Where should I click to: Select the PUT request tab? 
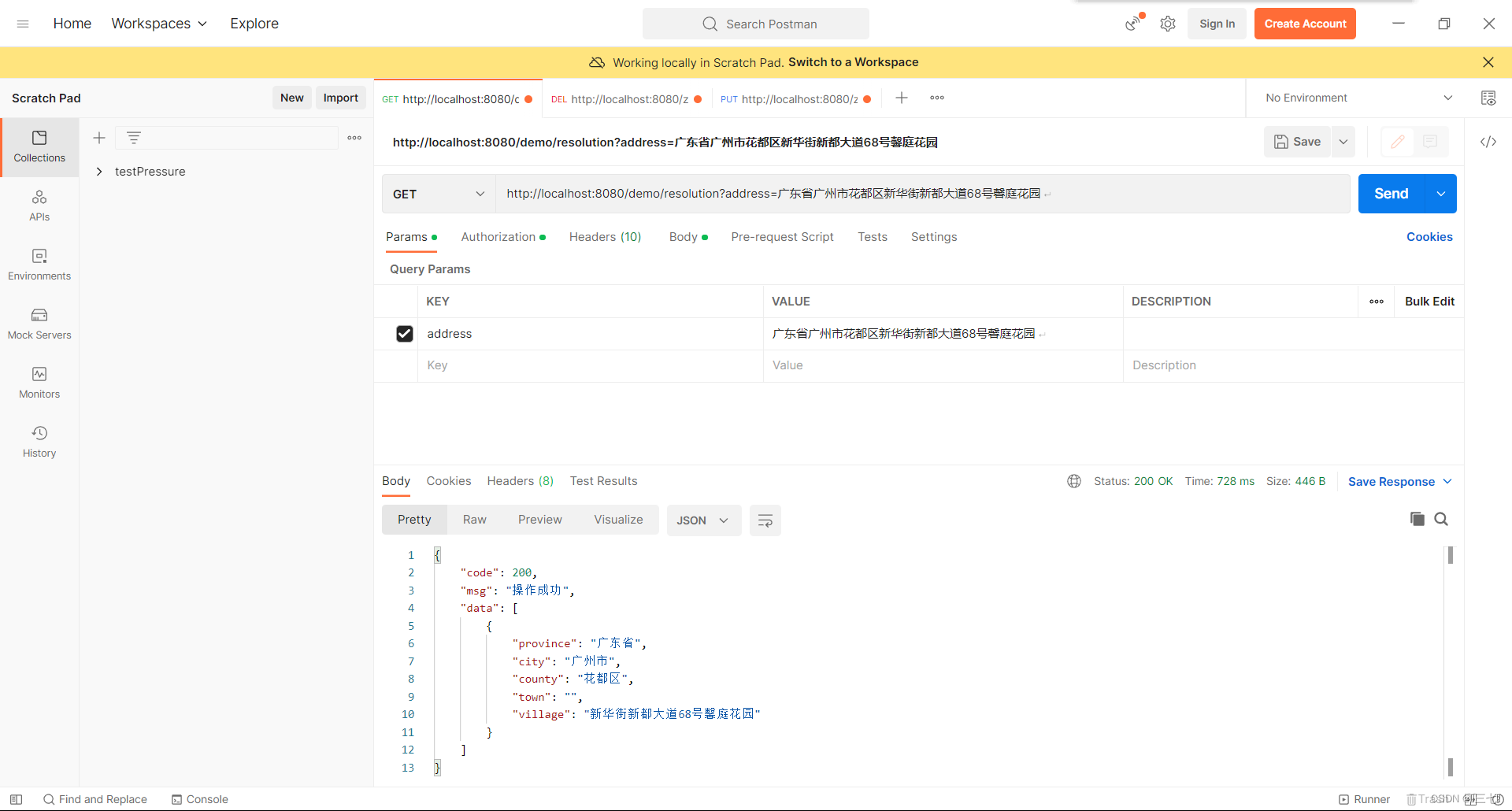tap(795, 99)
